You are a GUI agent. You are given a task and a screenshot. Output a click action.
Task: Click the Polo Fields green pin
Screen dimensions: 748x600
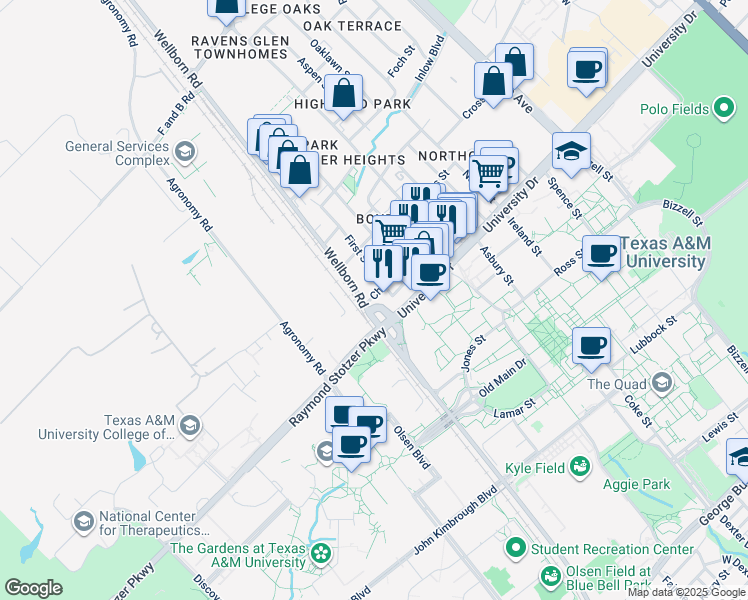[724, 108]
